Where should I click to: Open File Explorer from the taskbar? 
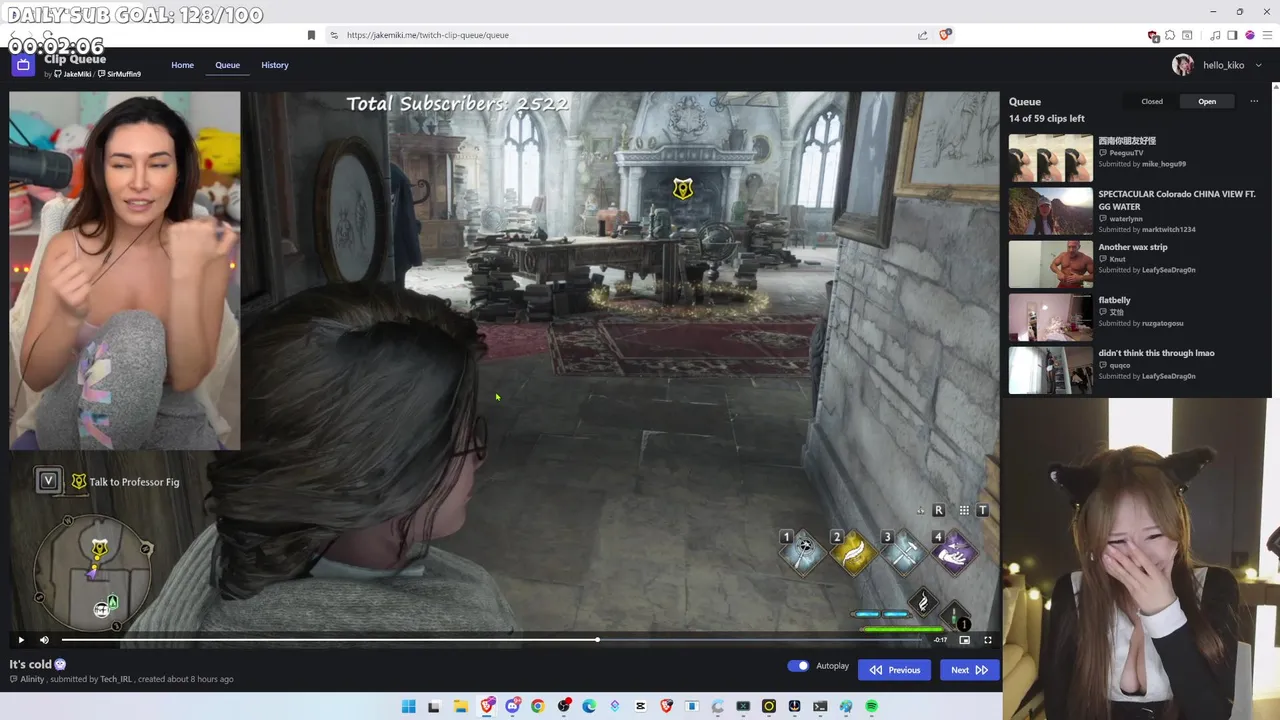tap(461, 706)
